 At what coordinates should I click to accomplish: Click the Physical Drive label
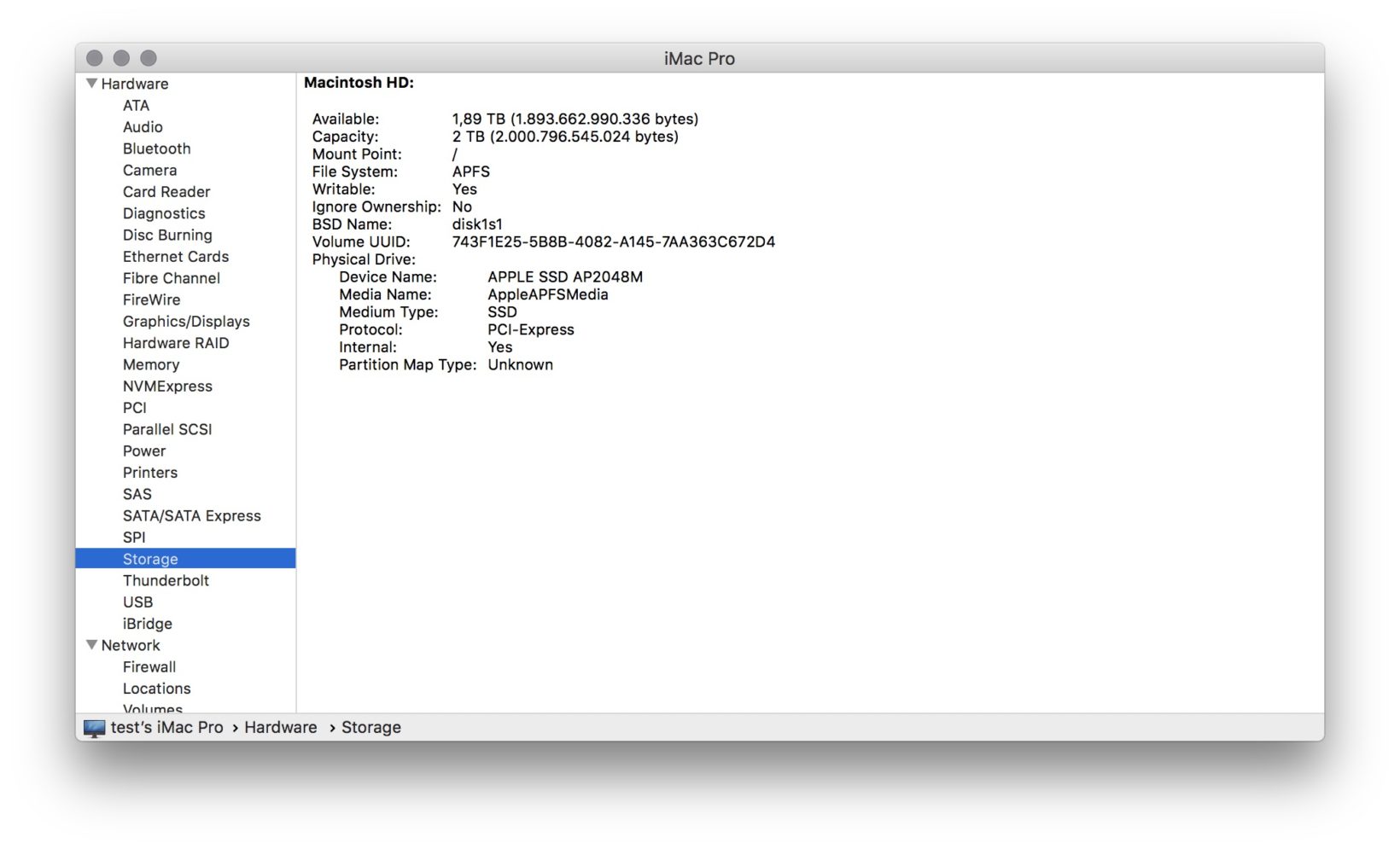(x=364, y=259)
